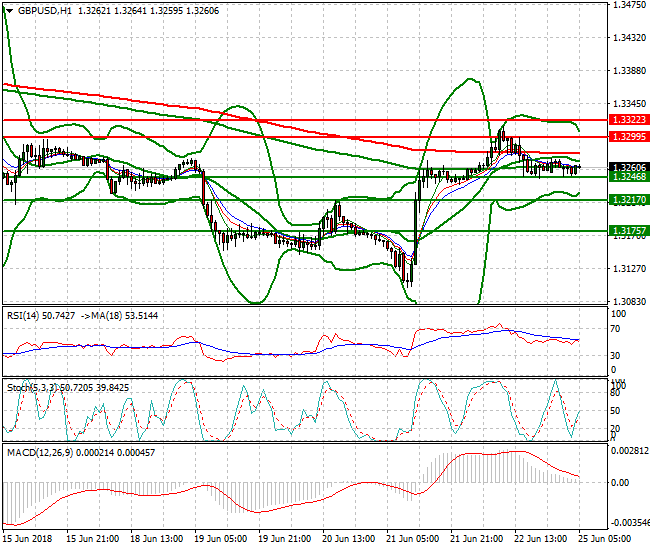650x550 pixels.
Task: Click the Stoch(5,3,3) indicator label
Action: [33, 388]
